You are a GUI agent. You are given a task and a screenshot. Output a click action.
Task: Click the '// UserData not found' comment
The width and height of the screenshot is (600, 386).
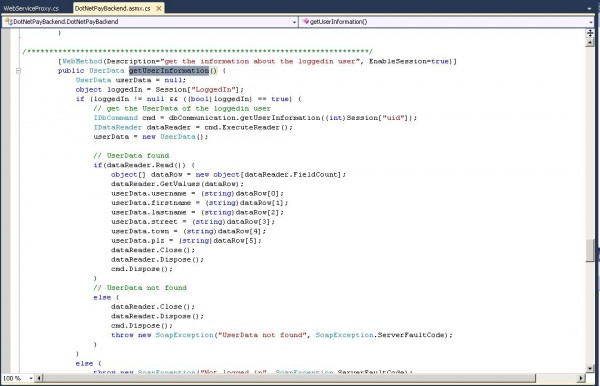(x=140, y=288)
